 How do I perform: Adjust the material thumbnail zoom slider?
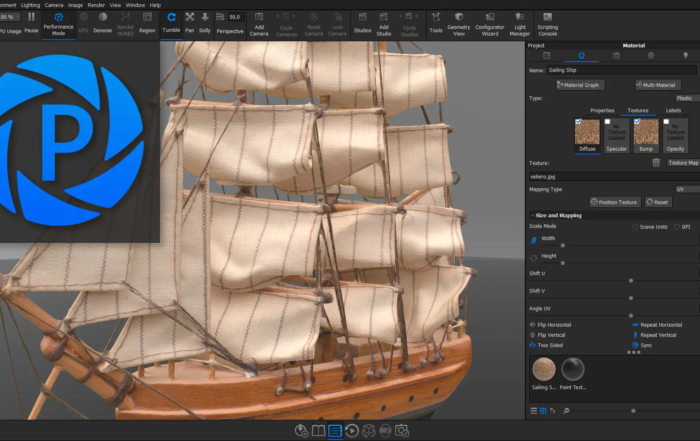point(633,411)
